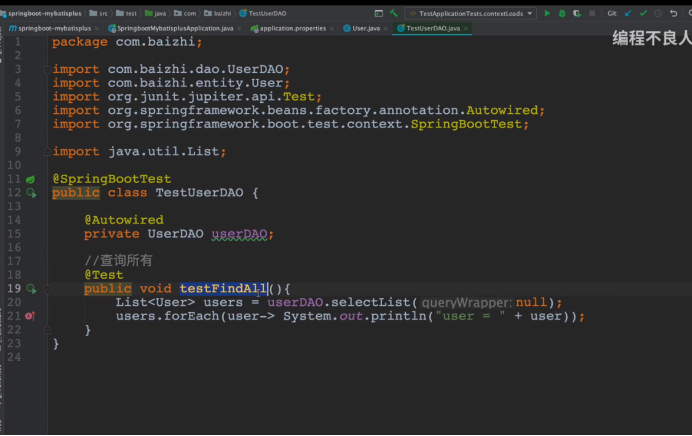Click Git update project arrow icon
This screenshot has width=692, height=436.
627,13
